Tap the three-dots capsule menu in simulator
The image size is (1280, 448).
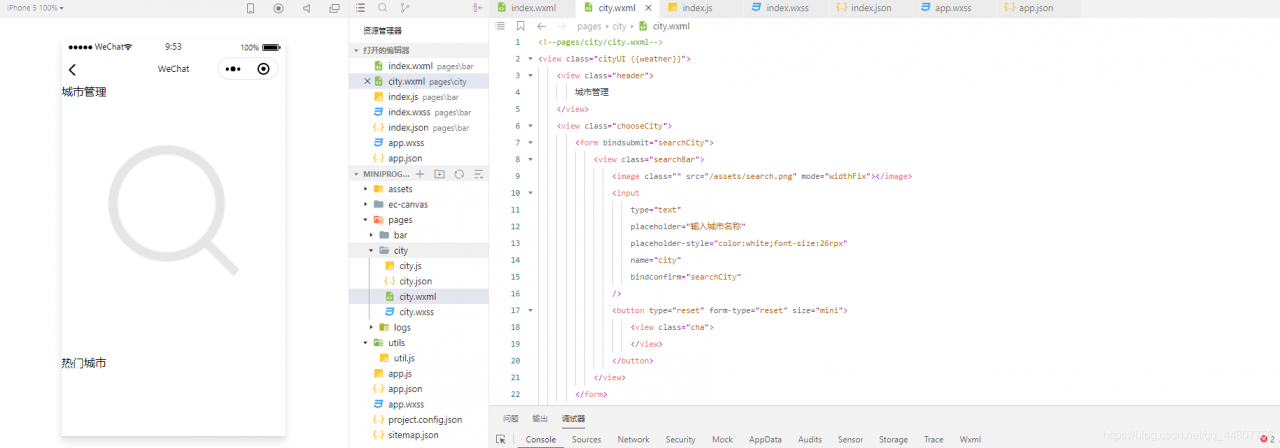233,69
